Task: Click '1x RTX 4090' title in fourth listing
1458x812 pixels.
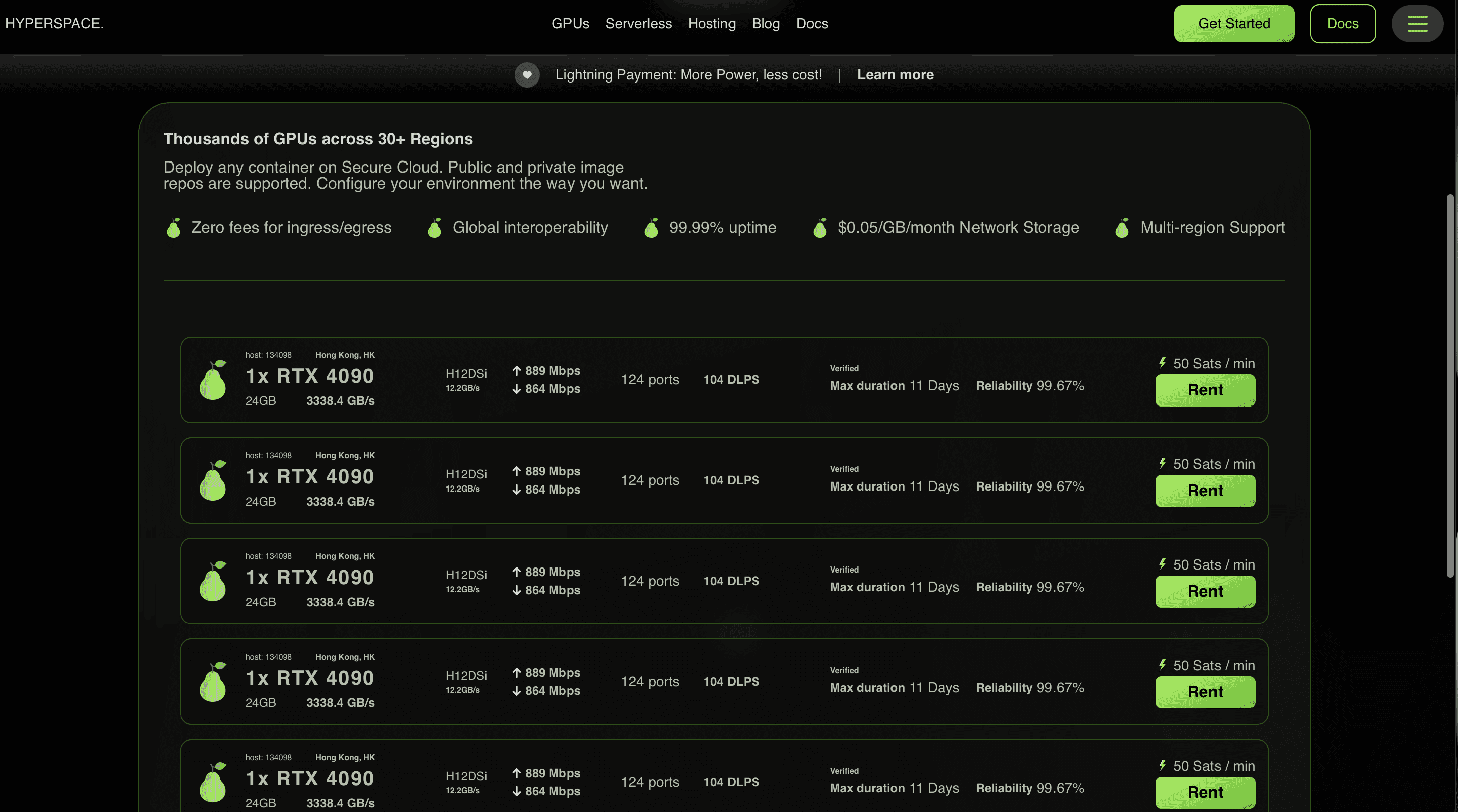Action: tap(309, 679)
